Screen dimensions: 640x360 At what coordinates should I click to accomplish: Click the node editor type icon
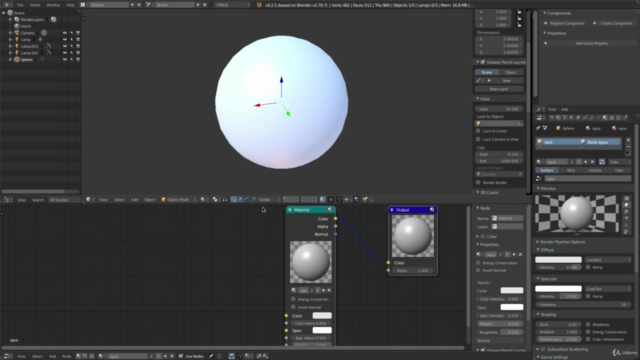7,356
